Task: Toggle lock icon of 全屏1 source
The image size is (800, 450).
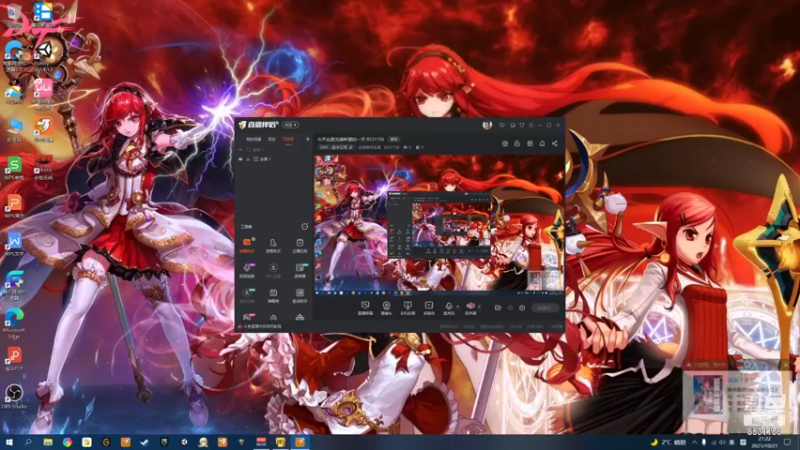Action: (248, 159)
